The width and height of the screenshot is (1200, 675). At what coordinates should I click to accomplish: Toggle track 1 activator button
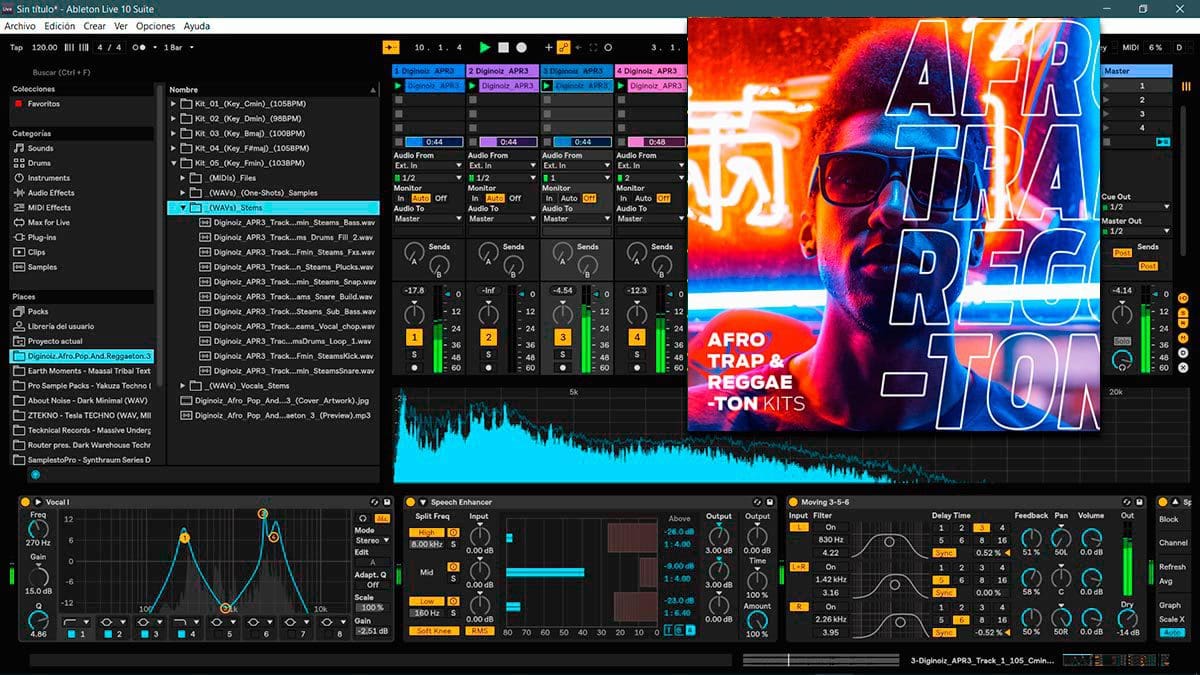(414, 338)
